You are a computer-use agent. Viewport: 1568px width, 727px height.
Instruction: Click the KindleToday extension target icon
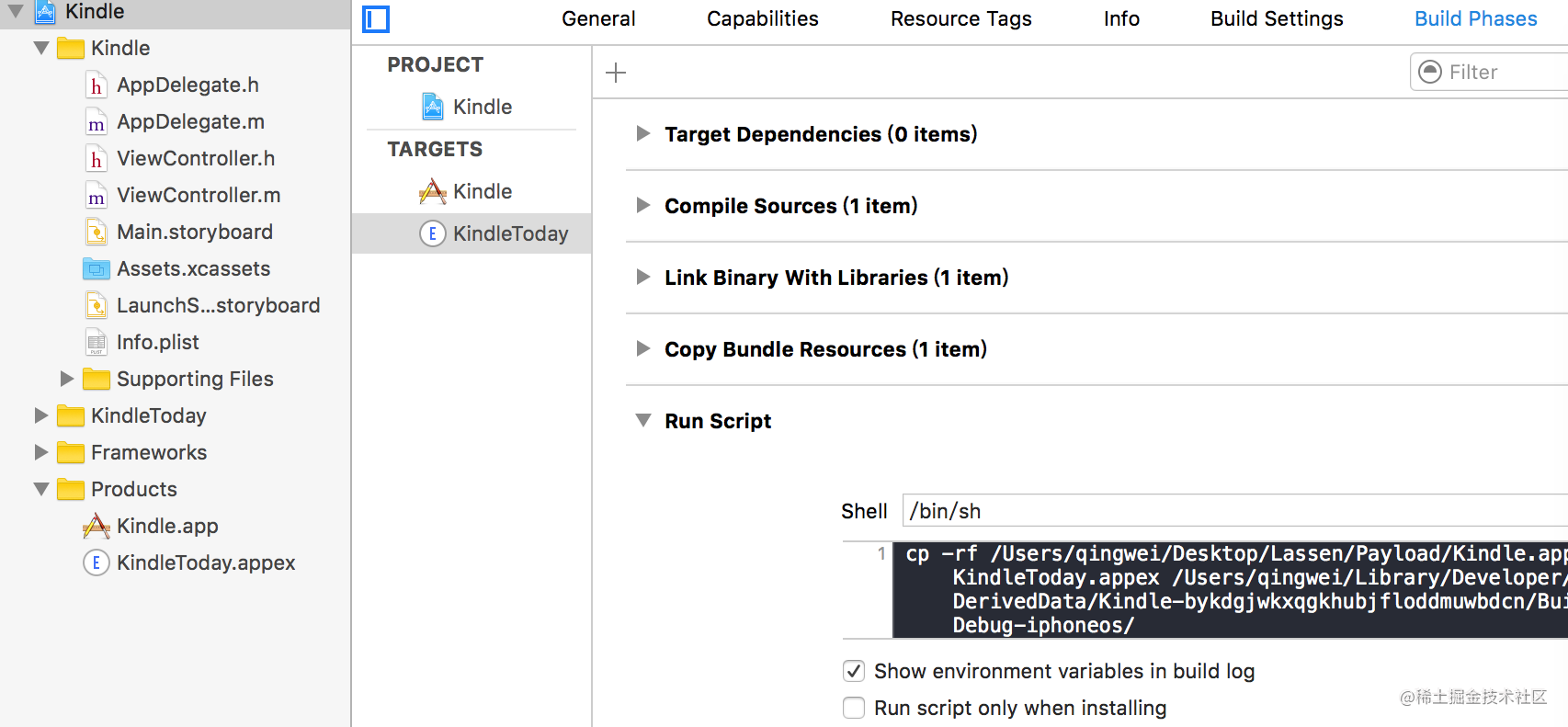click(433, 233)
